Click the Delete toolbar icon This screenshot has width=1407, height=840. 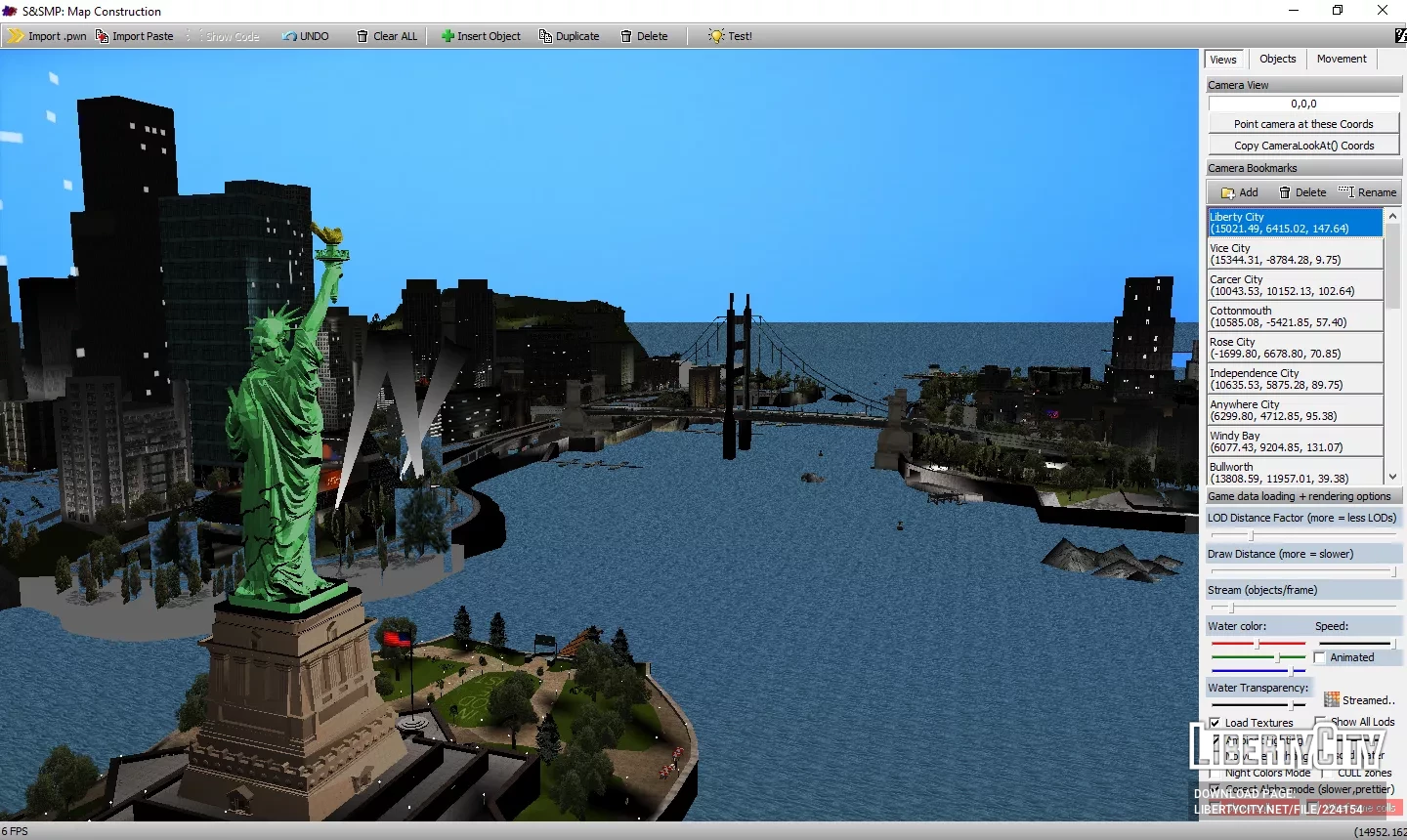pyautogui.click(x=626, y=36)
